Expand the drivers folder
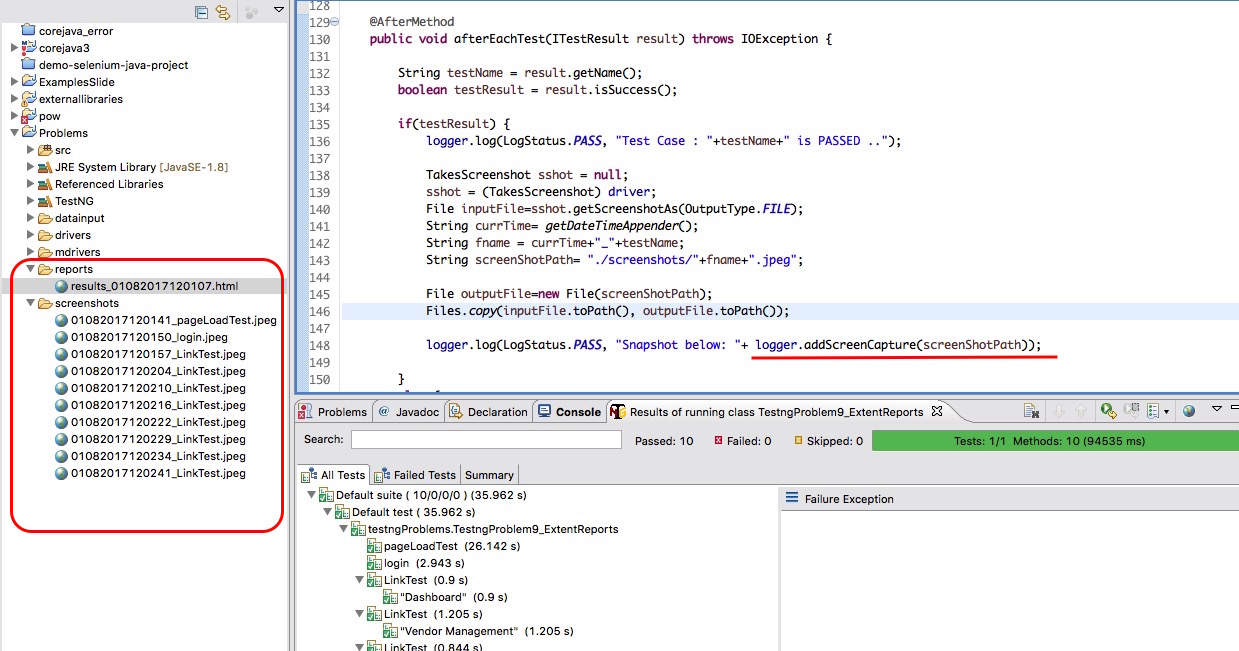Screen dimensions: 1239x651 click(30, 235)
